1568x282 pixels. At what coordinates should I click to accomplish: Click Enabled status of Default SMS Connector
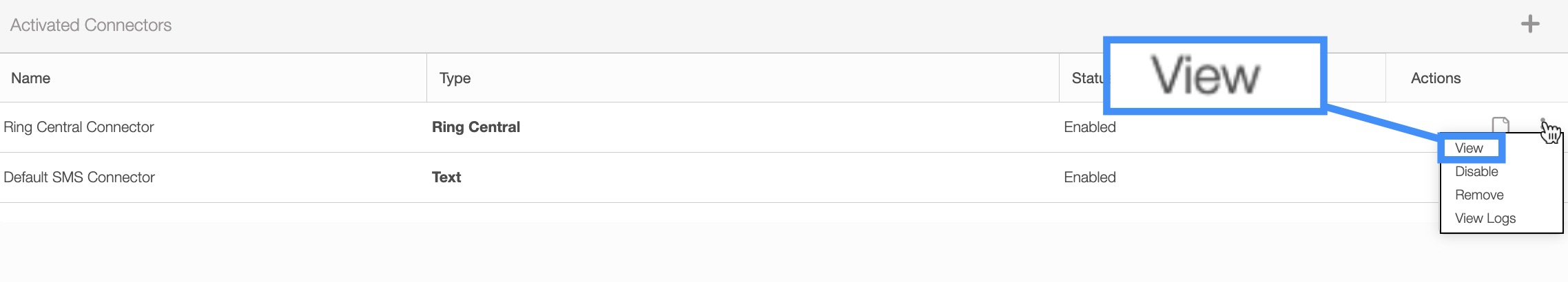pos(1090,177)
